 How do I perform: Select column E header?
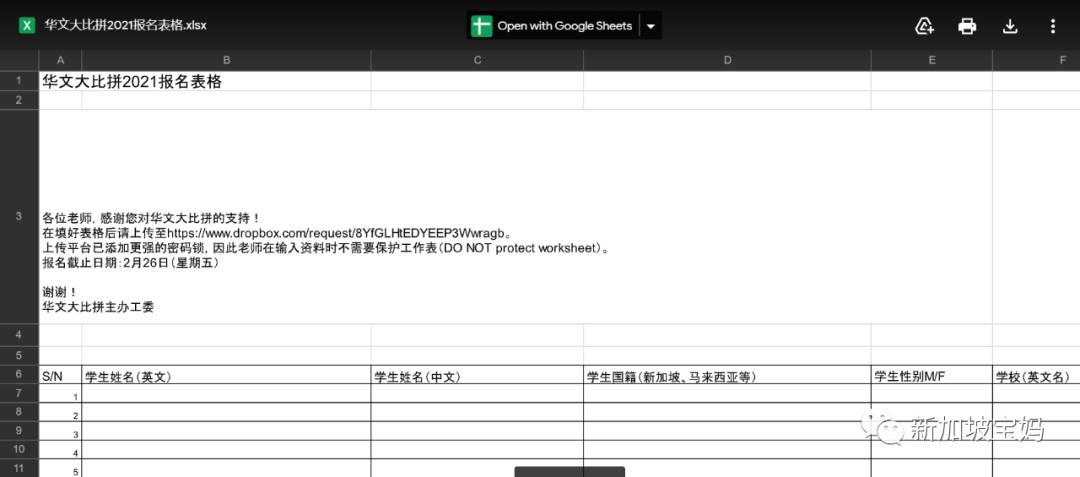click(931, 61)
